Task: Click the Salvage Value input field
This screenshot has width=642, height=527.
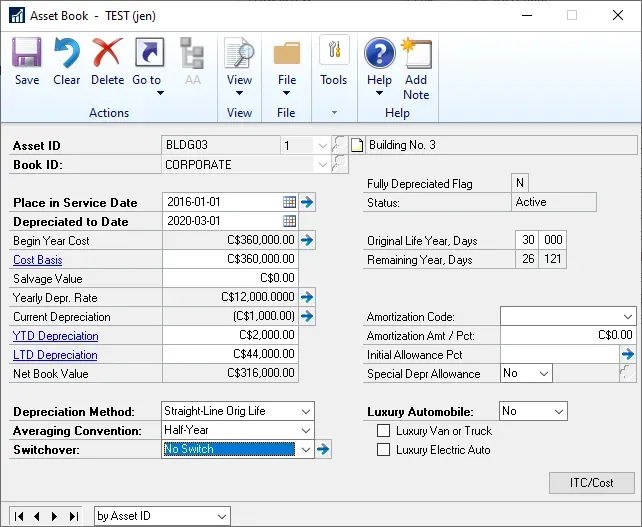Action: (x=229, y=279)
